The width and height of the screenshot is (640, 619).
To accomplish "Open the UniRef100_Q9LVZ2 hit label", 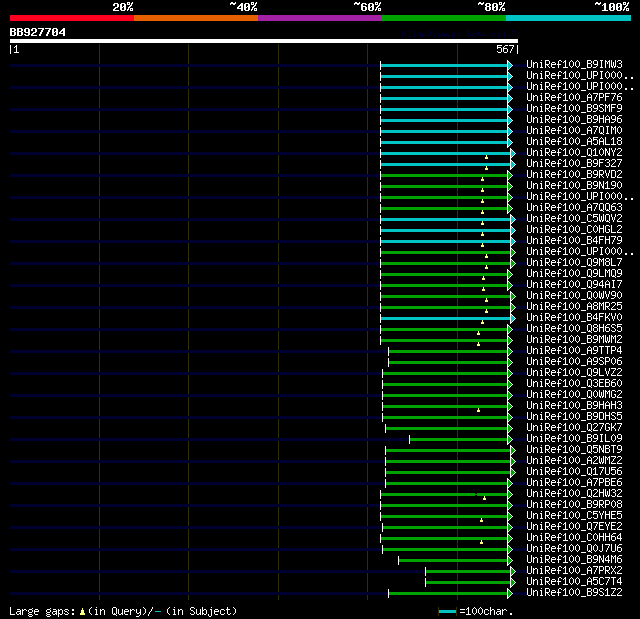I will 574,373.
